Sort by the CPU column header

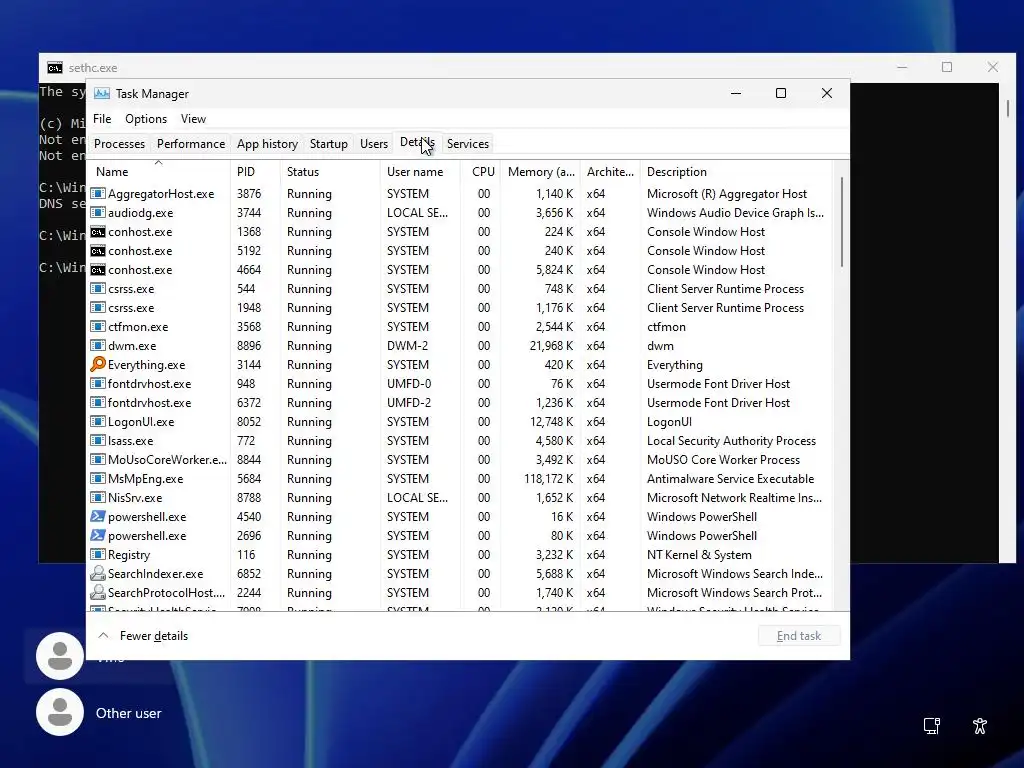coord(481,172)
